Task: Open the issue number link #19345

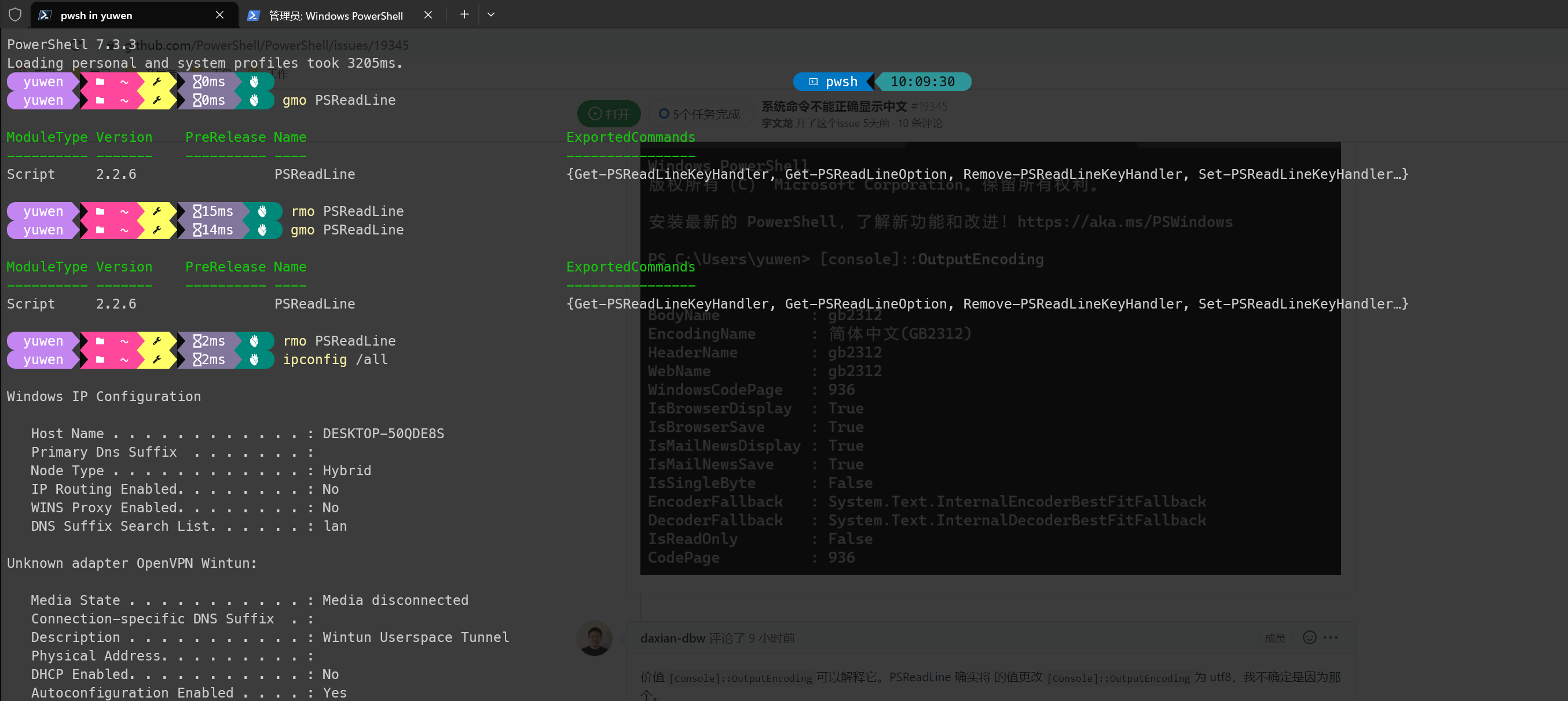Action: click(928, 106)
